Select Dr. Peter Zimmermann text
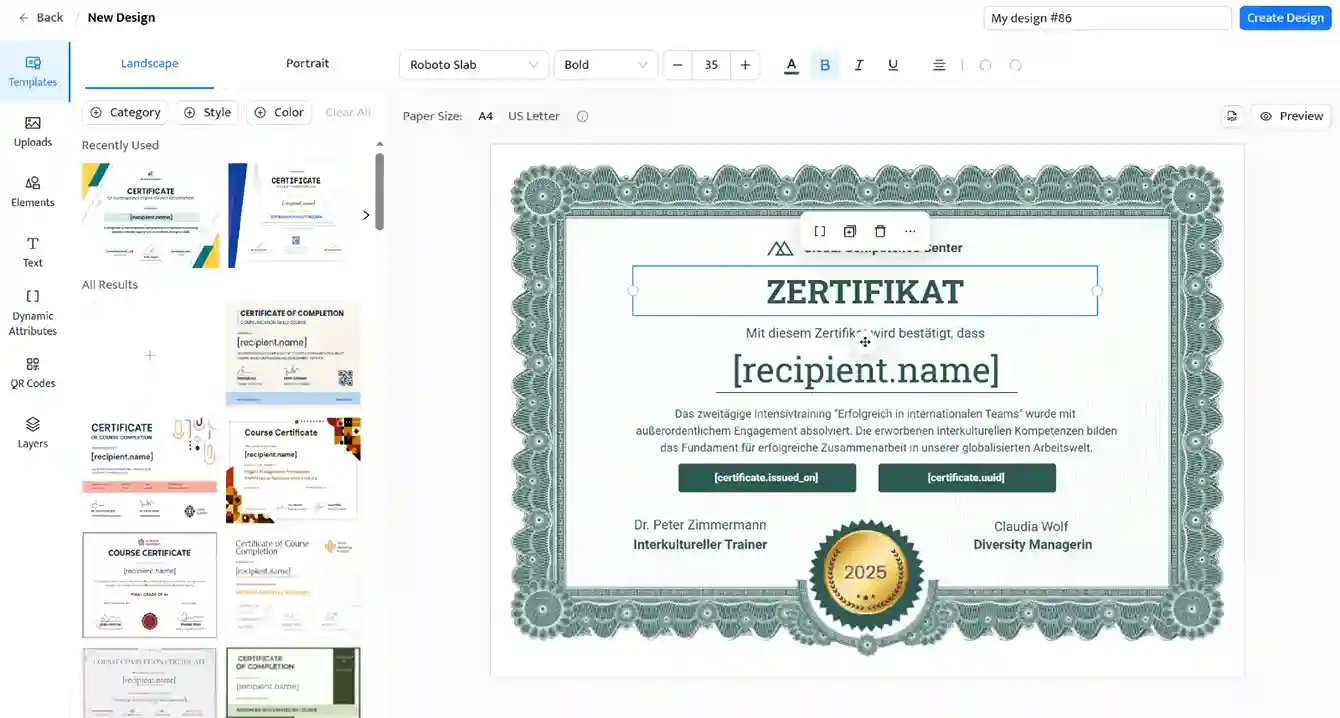The height and width of the screenshot is (718, 1340). (700, 525)
